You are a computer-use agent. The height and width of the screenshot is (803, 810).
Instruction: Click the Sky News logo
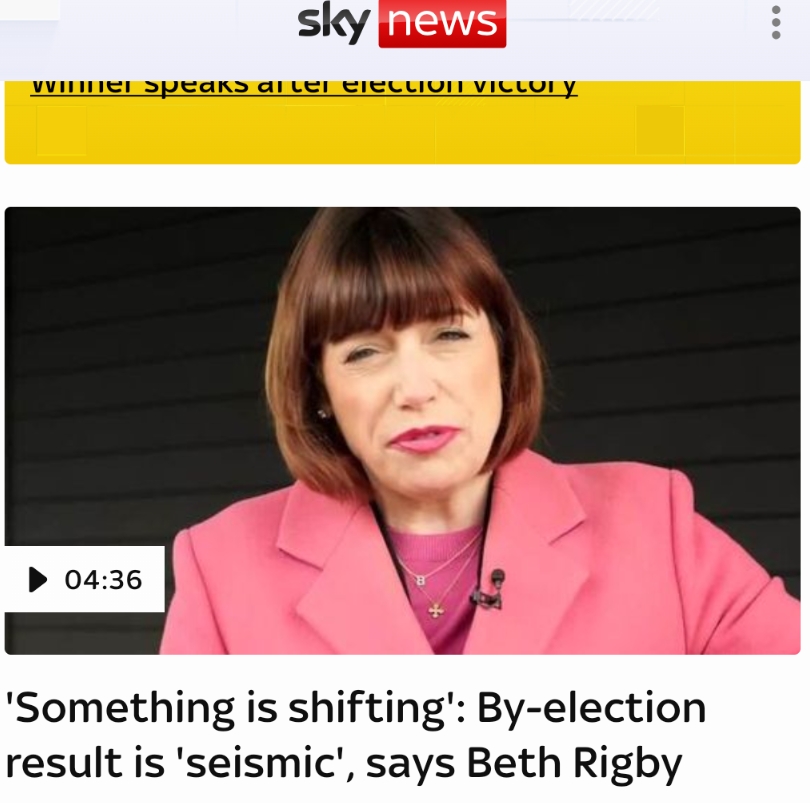pos(402,24)
